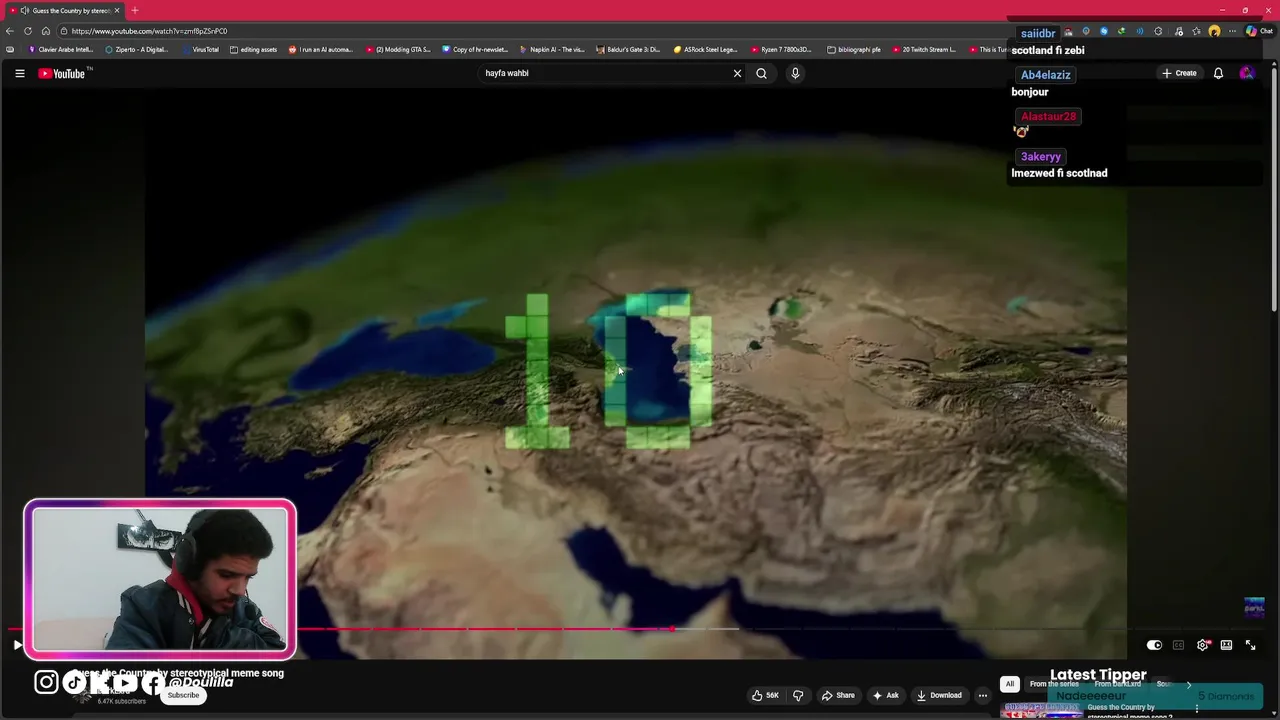Viewport: 1280px width, 720px height.
Task: Open the VirusTotal bookmark
Action: click(x=201, y=49)
